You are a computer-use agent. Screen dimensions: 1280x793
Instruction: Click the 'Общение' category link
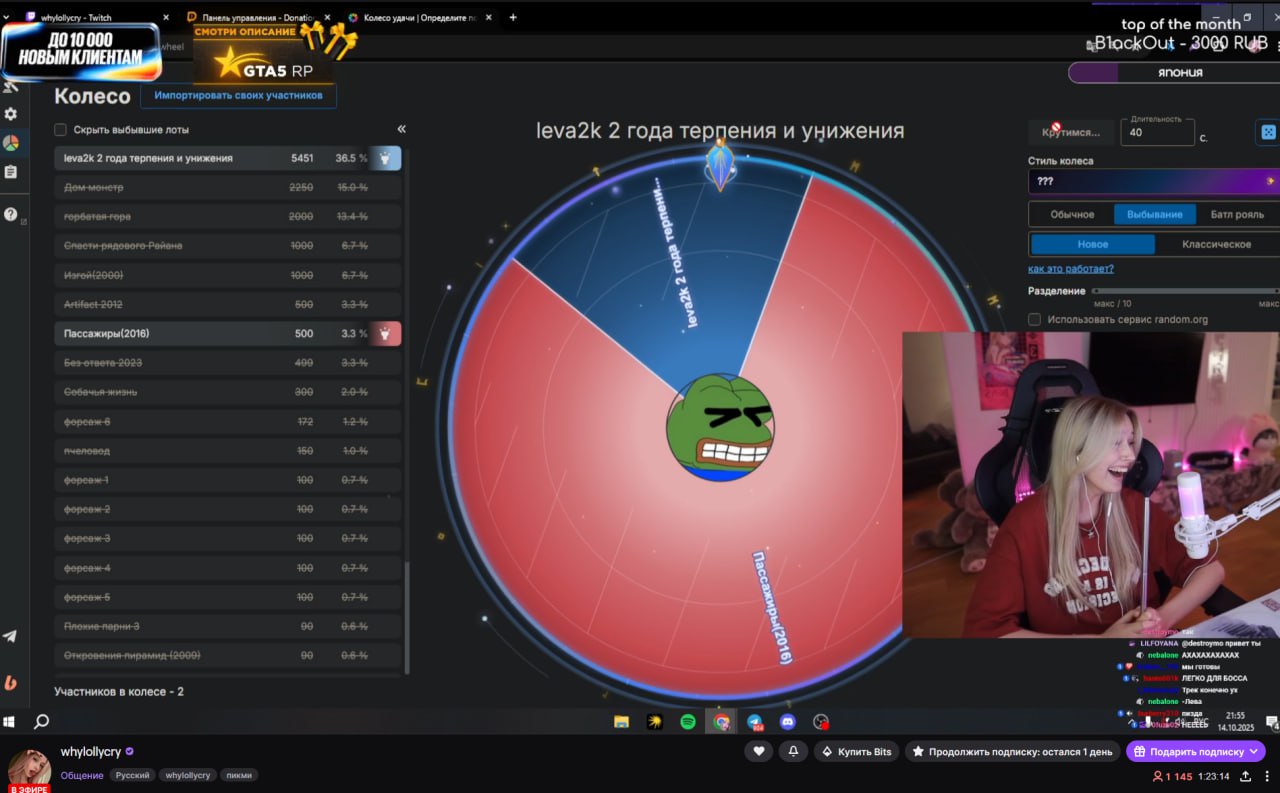click(x=82, y=775)
